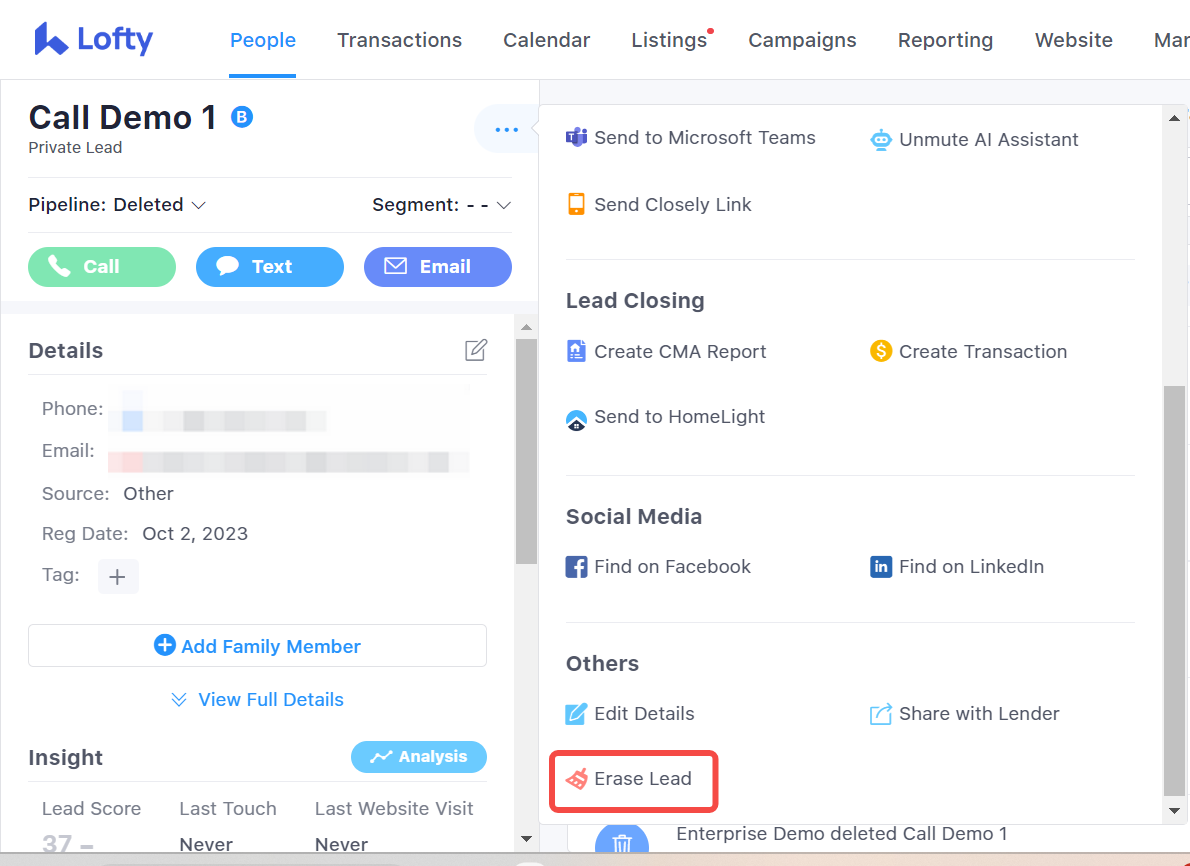
Task: Click the Find on LinkedIn icon
Action: (881, 567)
